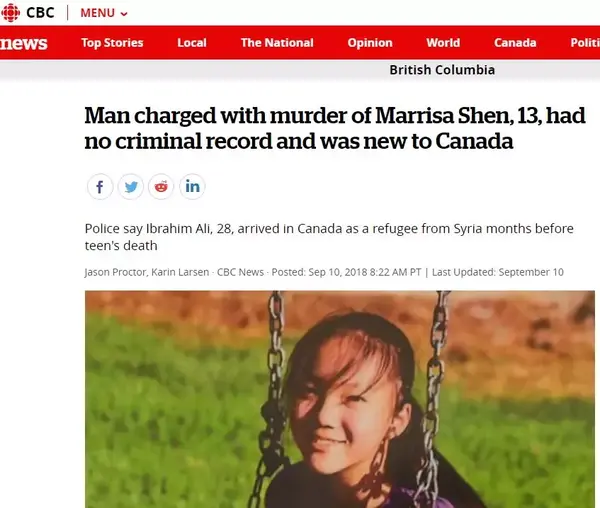Click the chevron next to MENU
This screenshot has width=600, height=508.
(124, 14)
